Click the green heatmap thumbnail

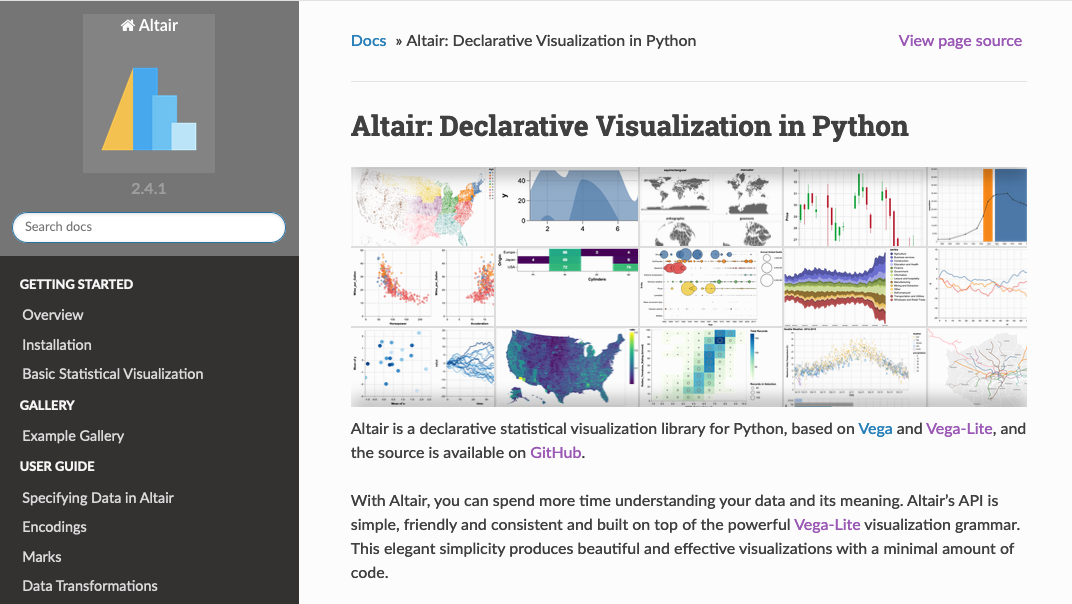click(711, 367)
